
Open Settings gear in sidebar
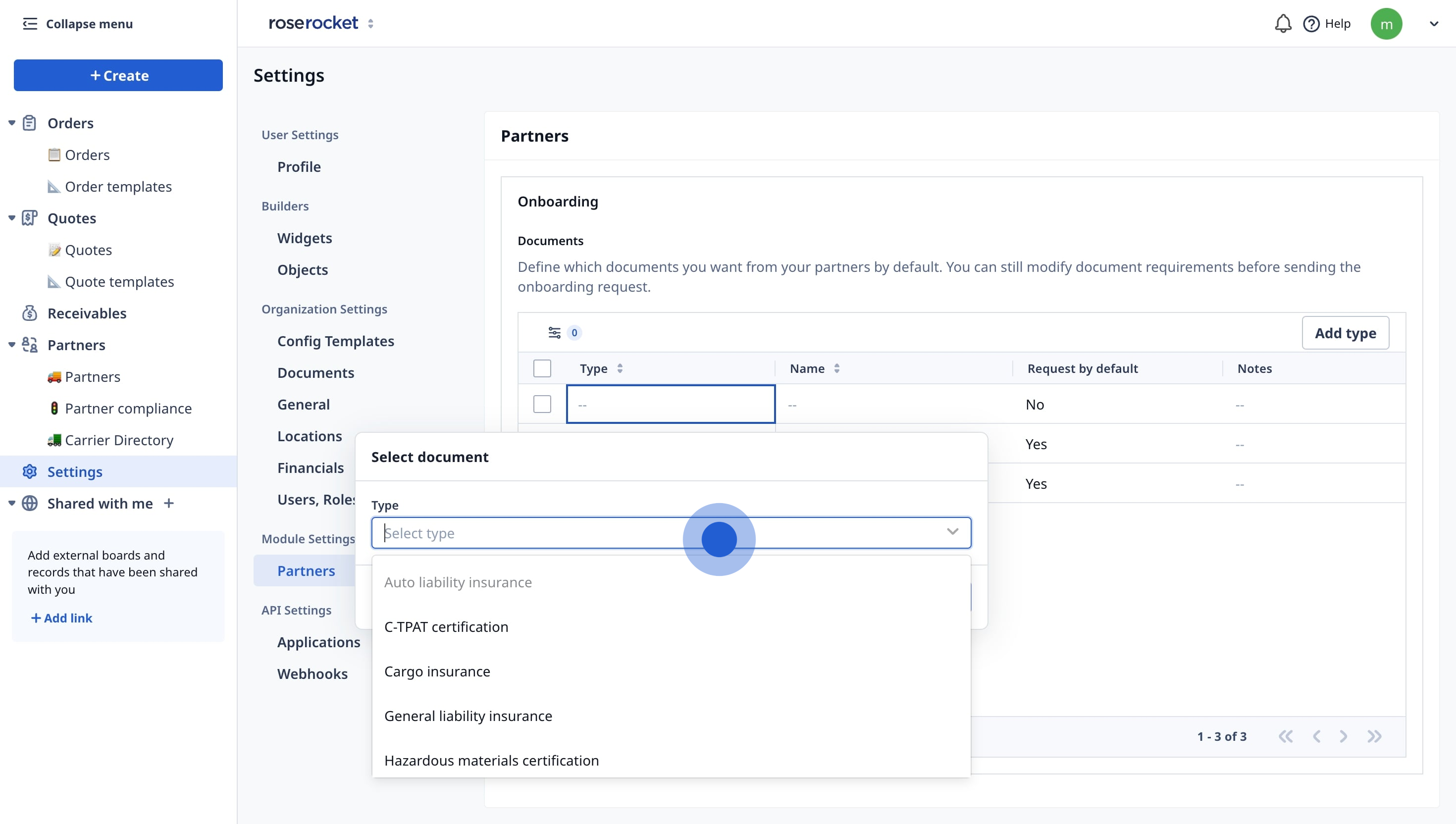tap(29, 471)
